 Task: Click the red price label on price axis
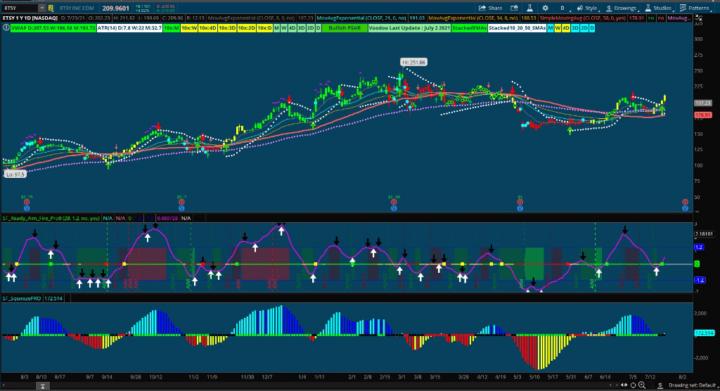[703, 115]
